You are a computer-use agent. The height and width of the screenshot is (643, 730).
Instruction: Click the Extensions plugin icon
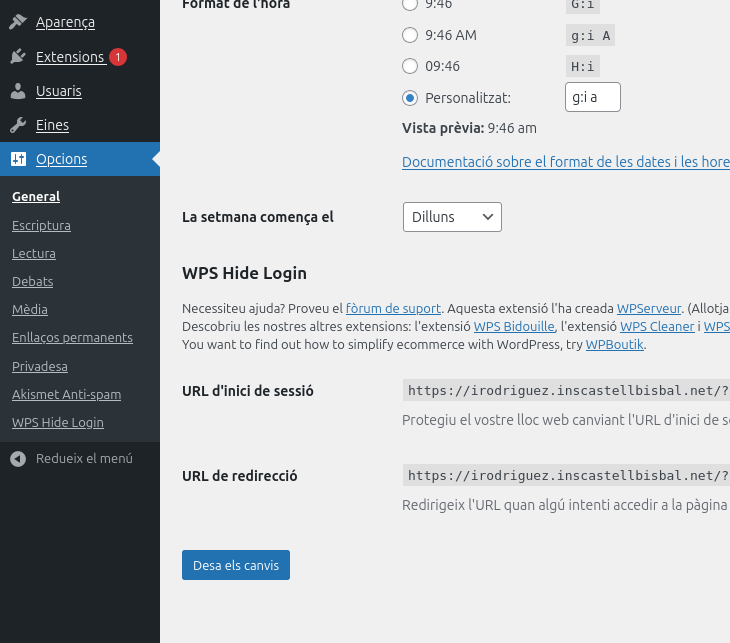point(18,57)
